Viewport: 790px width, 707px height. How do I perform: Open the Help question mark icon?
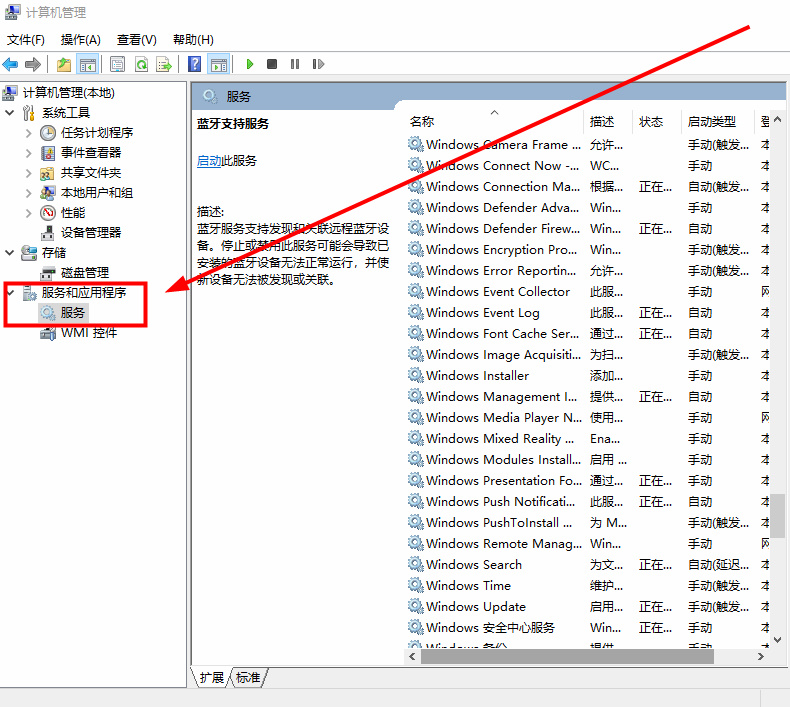[195, 64]
